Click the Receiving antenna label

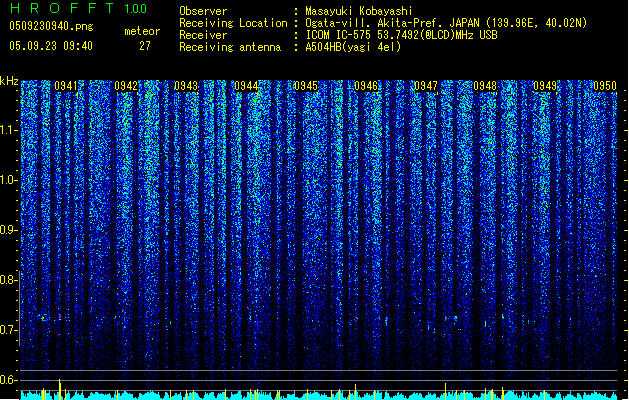pos(230,47)
